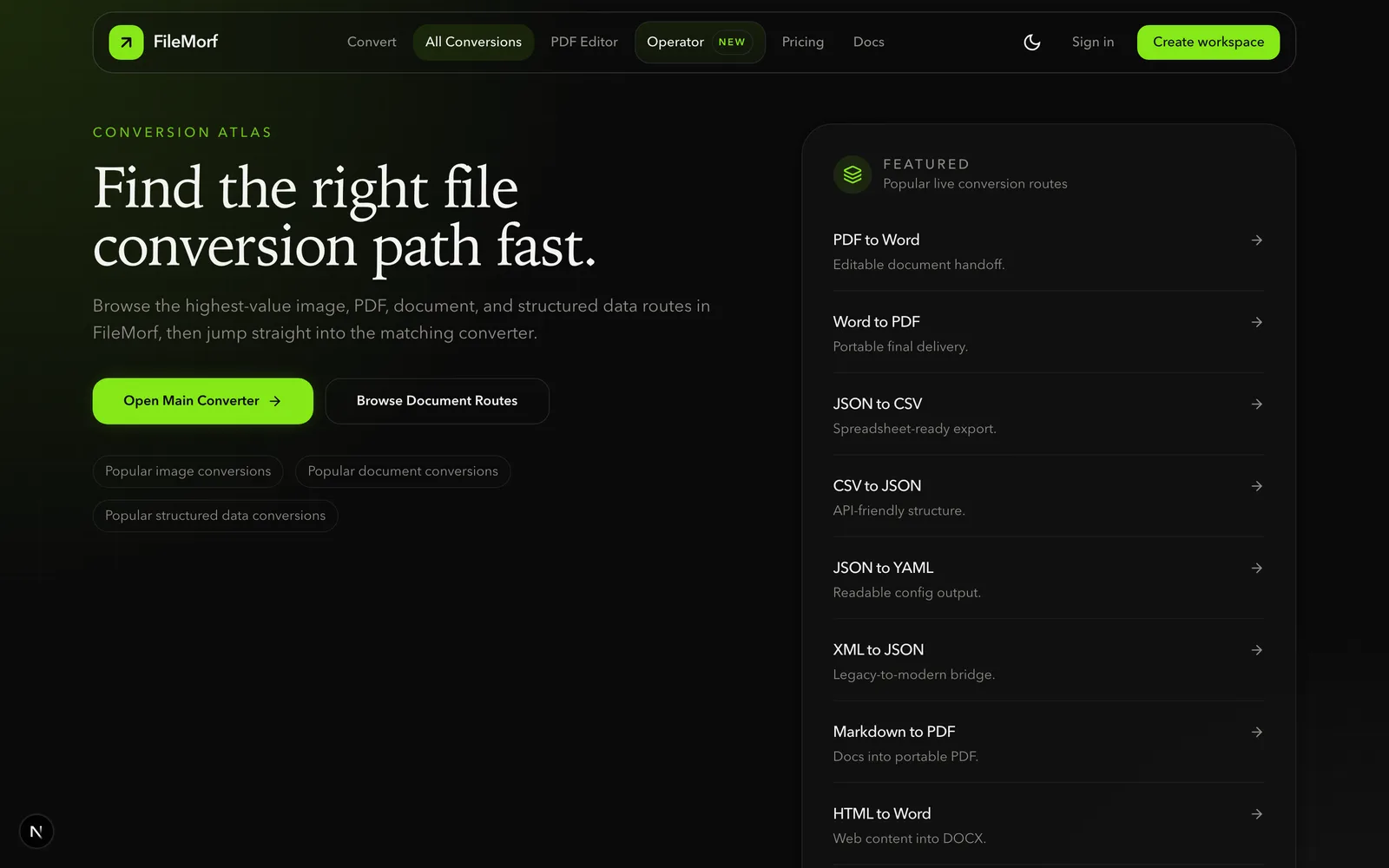Open the XML to JSON route
The image size is (1389, 868).
(1048, 661)
